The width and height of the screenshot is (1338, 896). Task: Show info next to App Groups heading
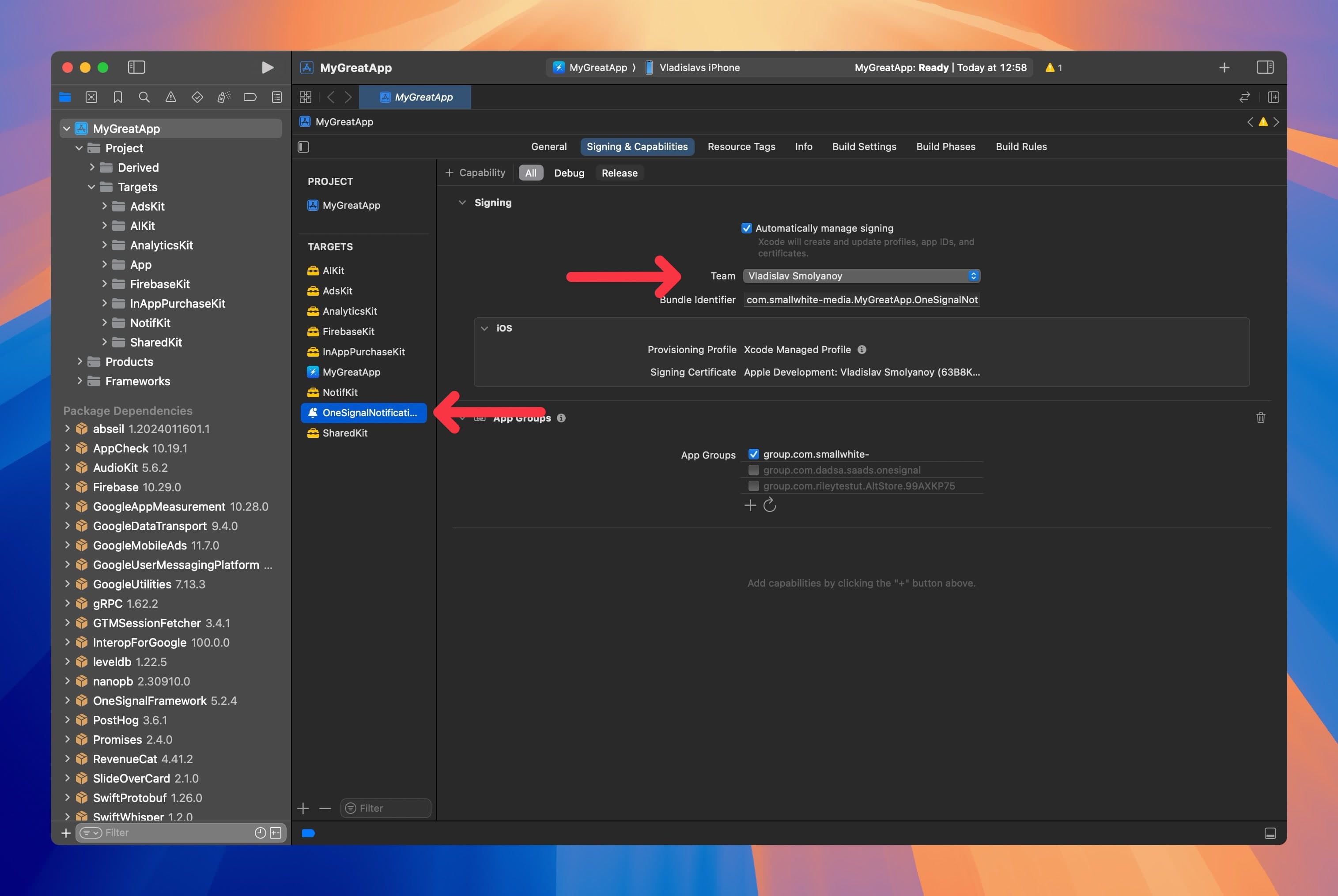click(x=561, y=418)
